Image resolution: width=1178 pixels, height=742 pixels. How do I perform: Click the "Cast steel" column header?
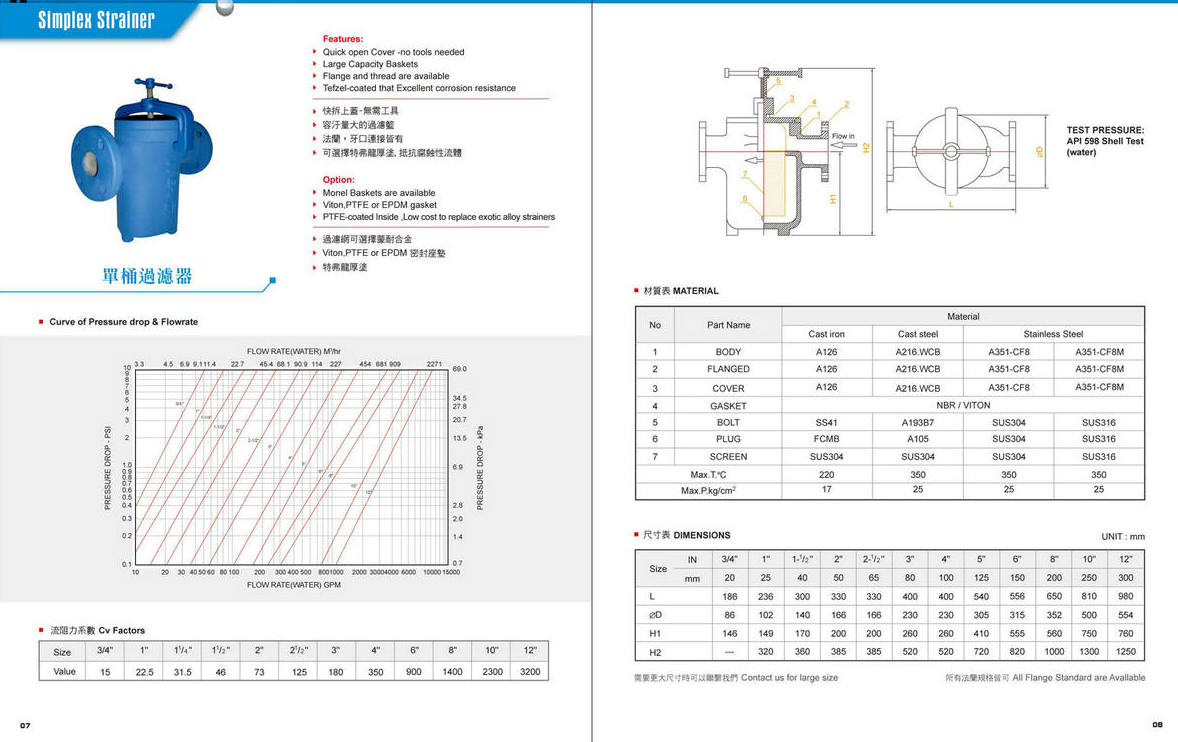[x=918, y=334]
